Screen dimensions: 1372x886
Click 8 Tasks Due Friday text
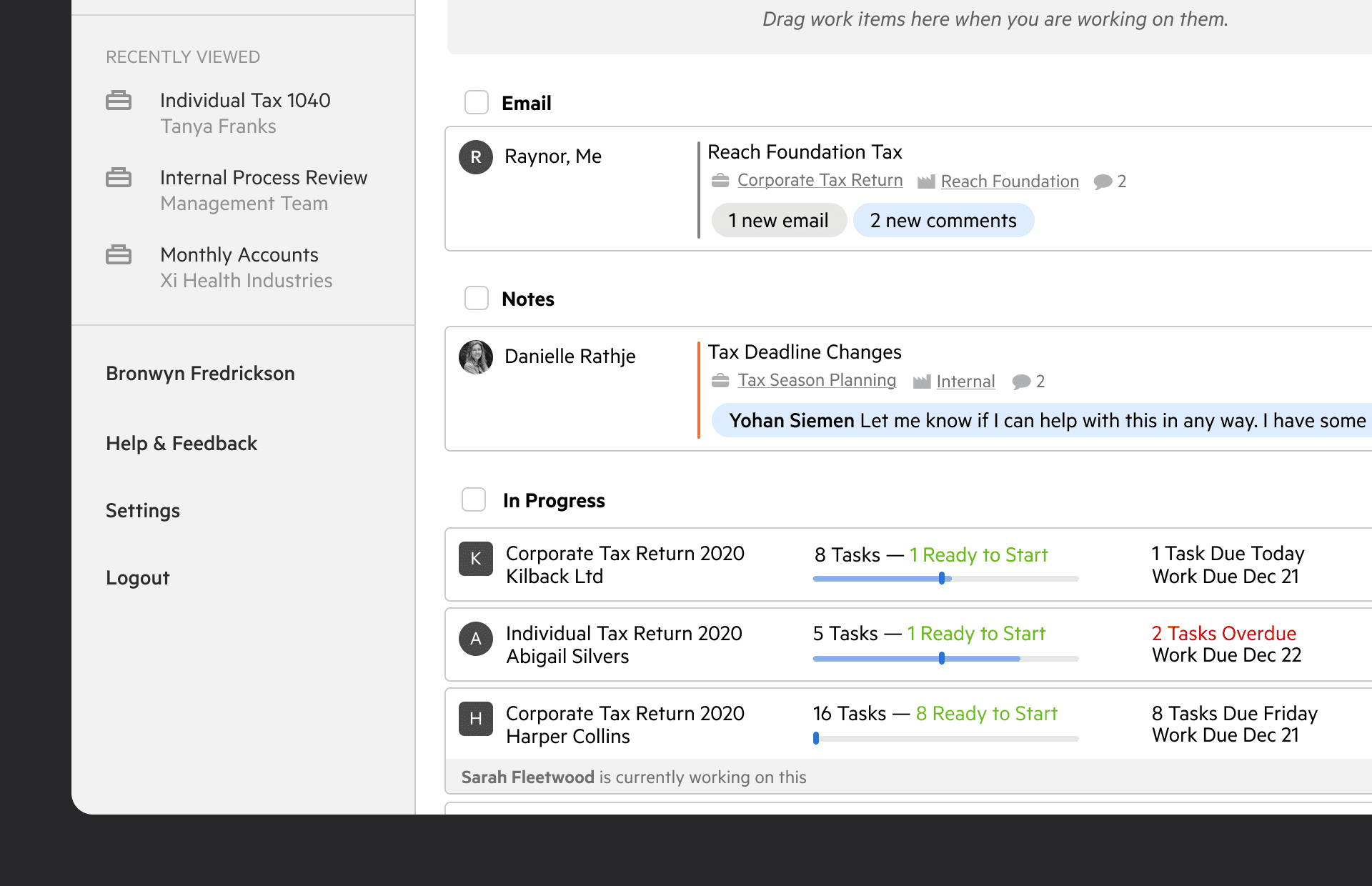[1234, 713]
